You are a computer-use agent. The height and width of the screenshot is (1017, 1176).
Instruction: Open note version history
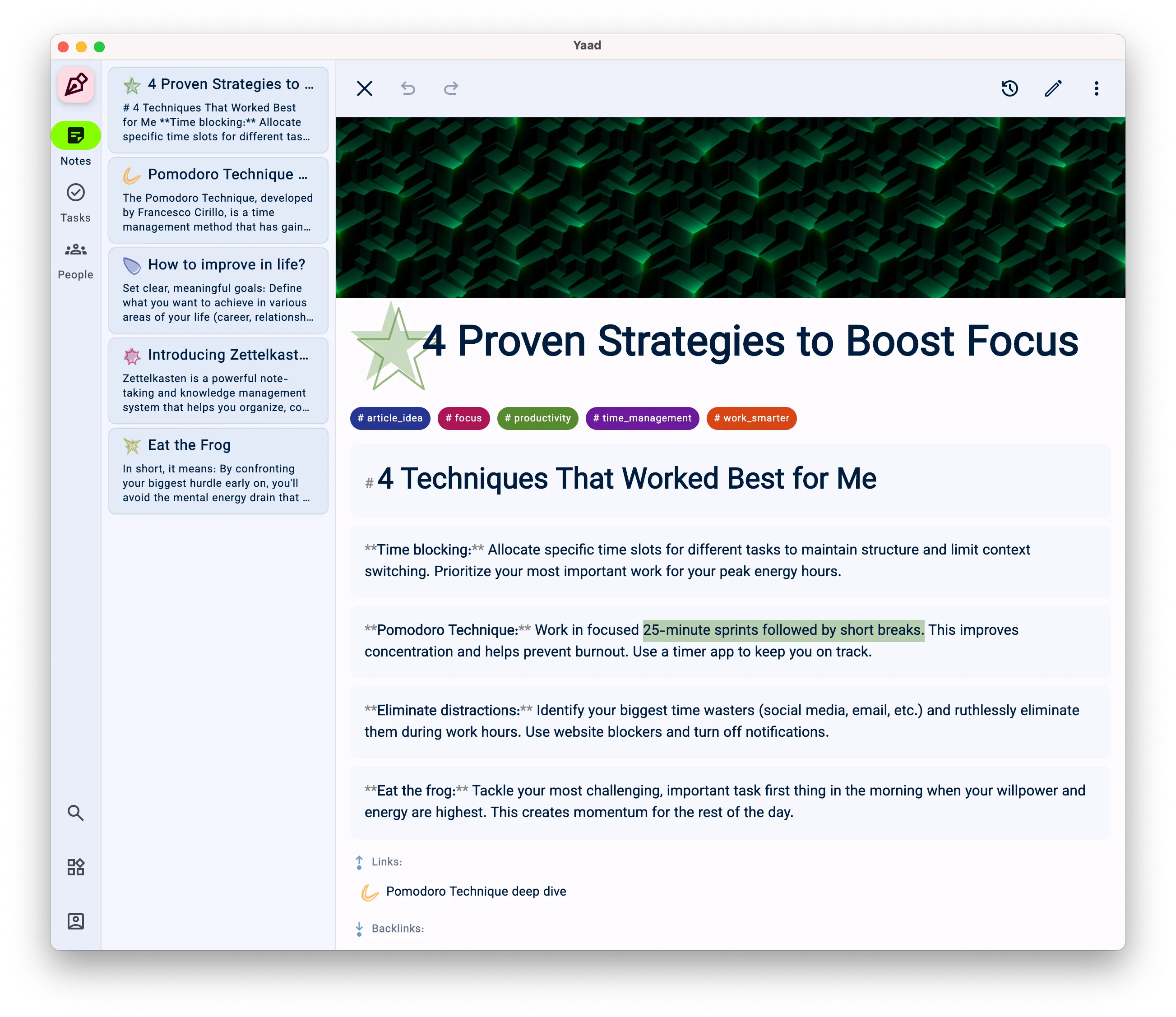1009,88
